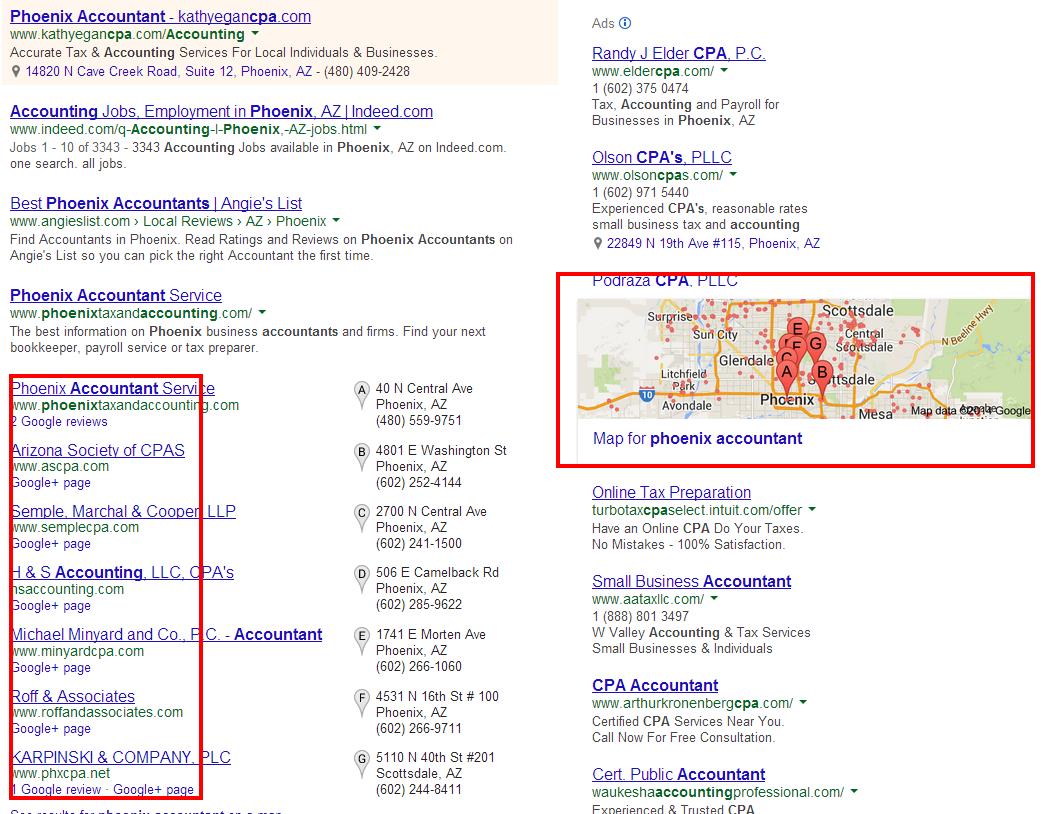1057x814 pixels.
Task: Click phone number 1 (888) 801 3497
Action: (640, 616)
